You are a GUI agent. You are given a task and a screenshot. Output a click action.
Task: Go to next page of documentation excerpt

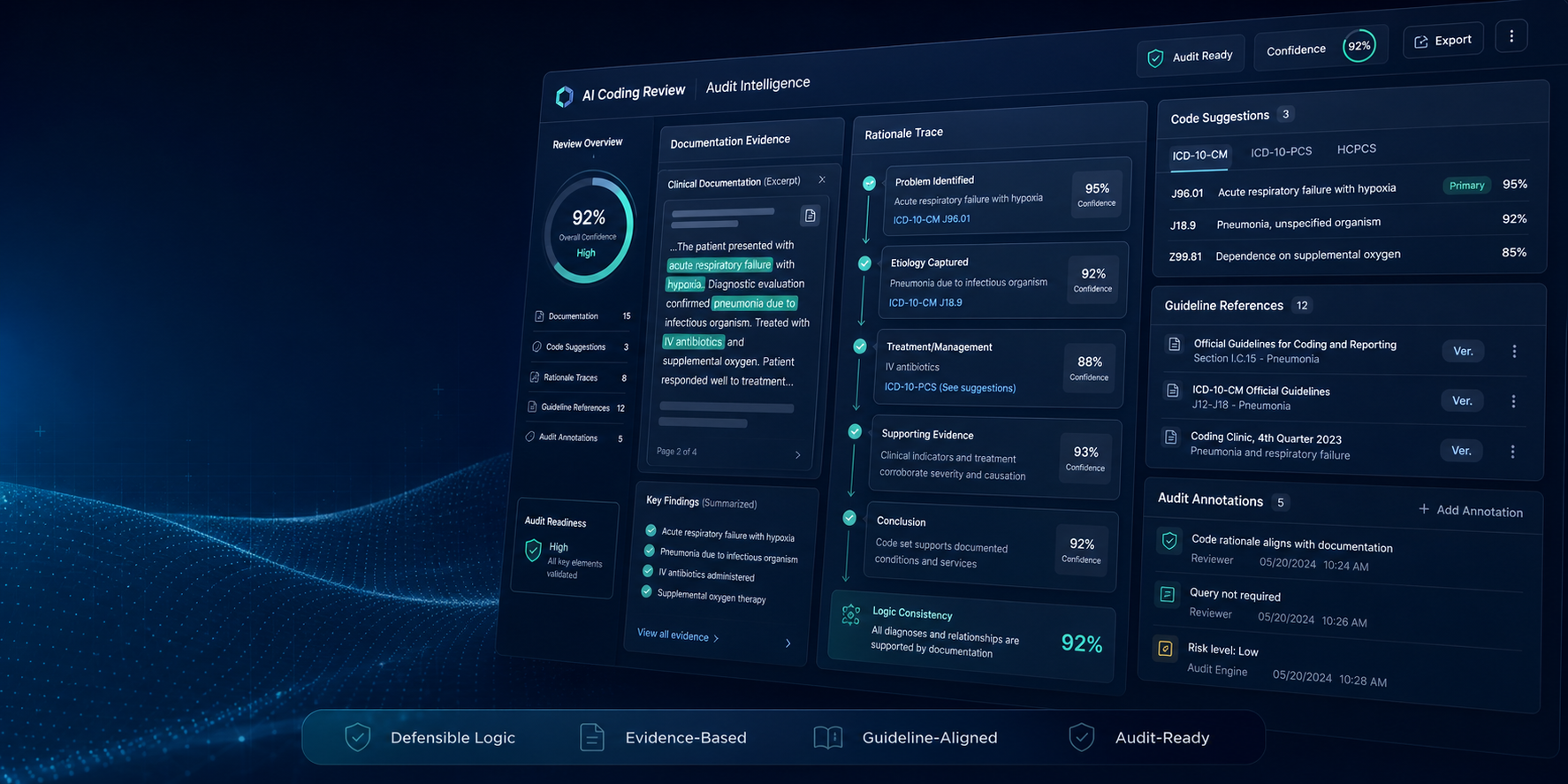click(797, 455)
